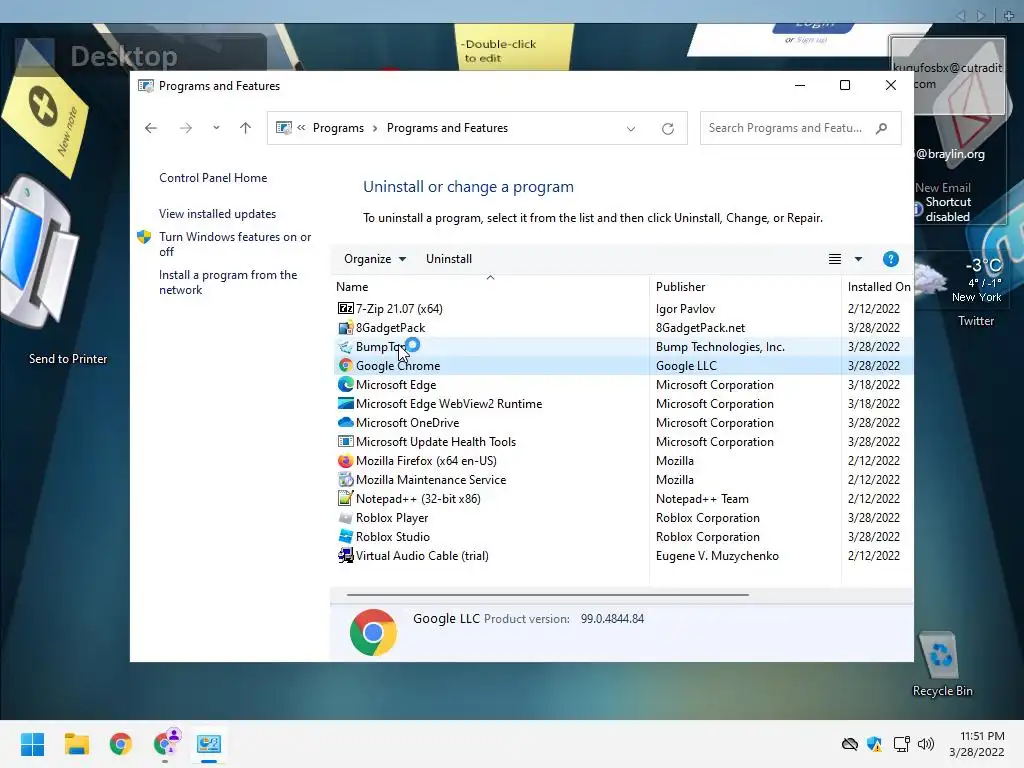Select the 7-Zip 21.07 program icon
The image size is (1024, 768).
[345, 308]
